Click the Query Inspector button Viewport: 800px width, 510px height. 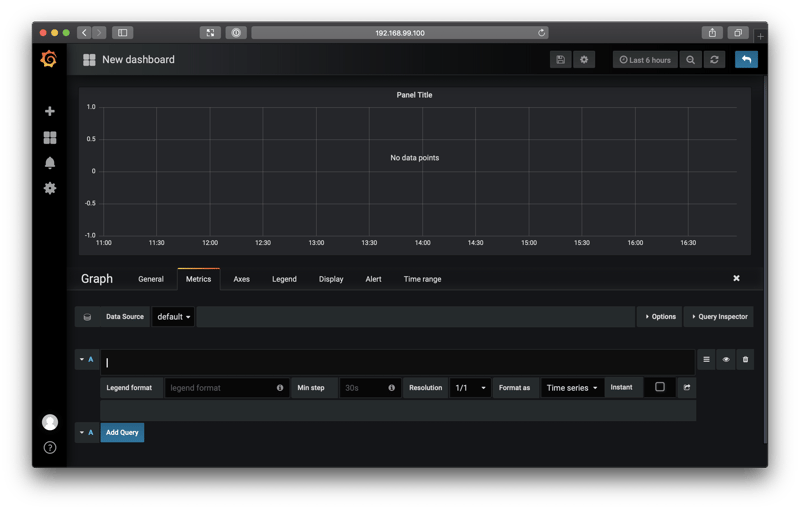click(x=719, y=317)
